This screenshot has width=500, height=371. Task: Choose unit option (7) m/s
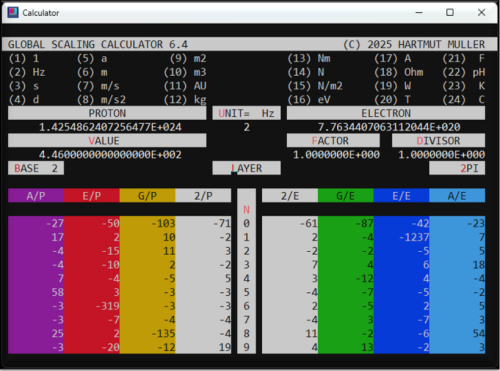98,86
